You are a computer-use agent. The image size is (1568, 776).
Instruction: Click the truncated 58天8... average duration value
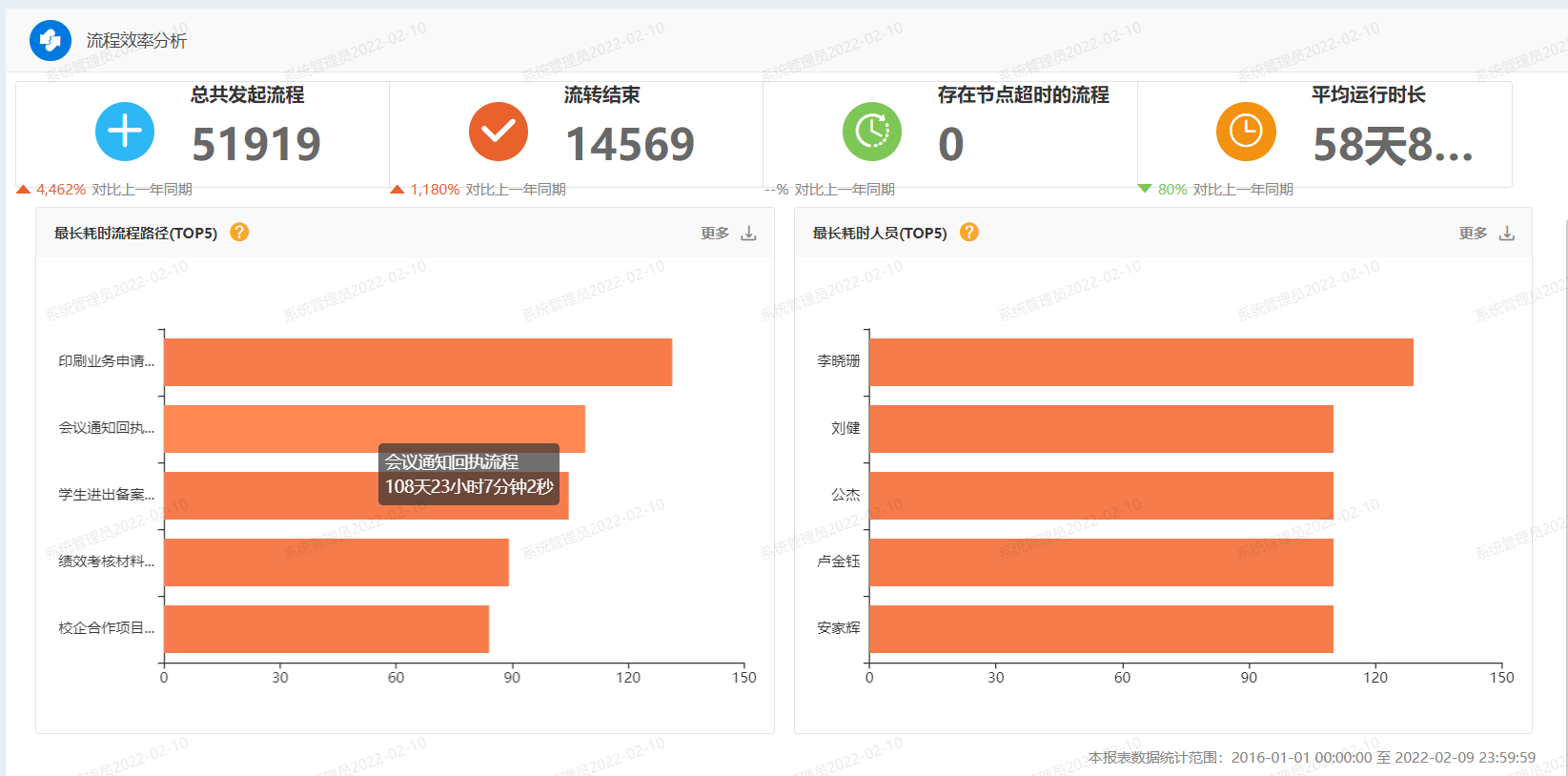1394,145
